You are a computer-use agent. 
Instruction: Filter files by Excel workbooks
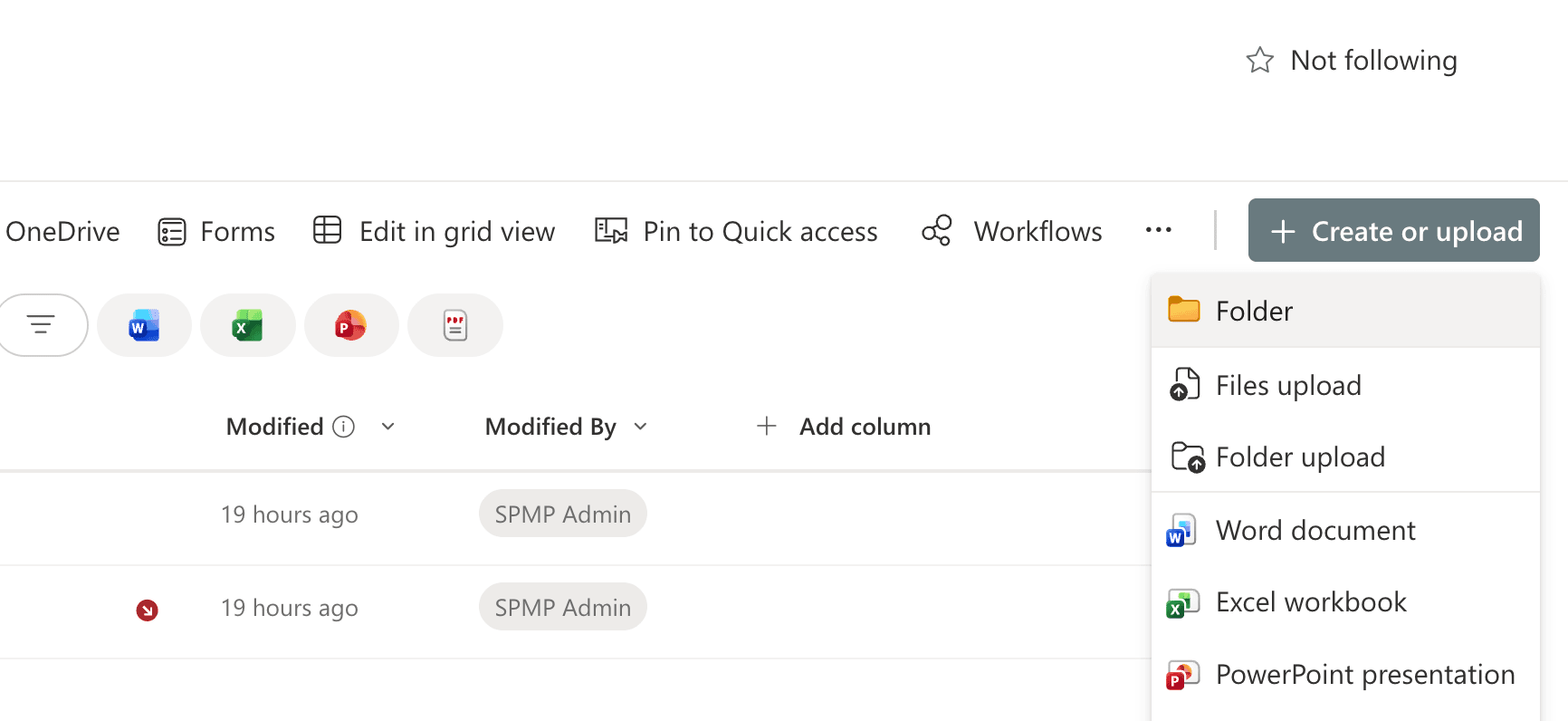pyautogui.click(x=247, y=324)
